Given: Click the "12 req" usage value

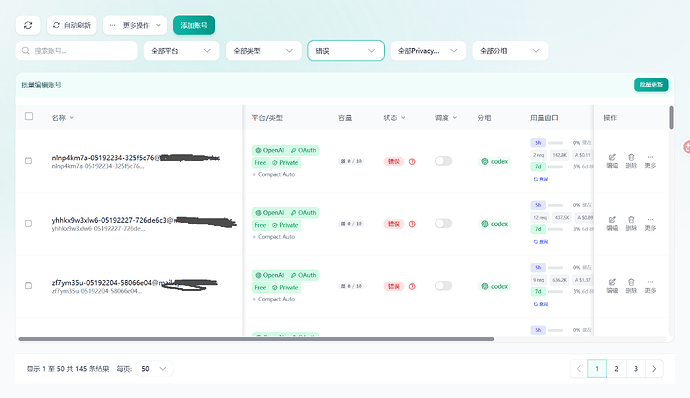Looking at the screenshot, I should [x=540, y=217].
